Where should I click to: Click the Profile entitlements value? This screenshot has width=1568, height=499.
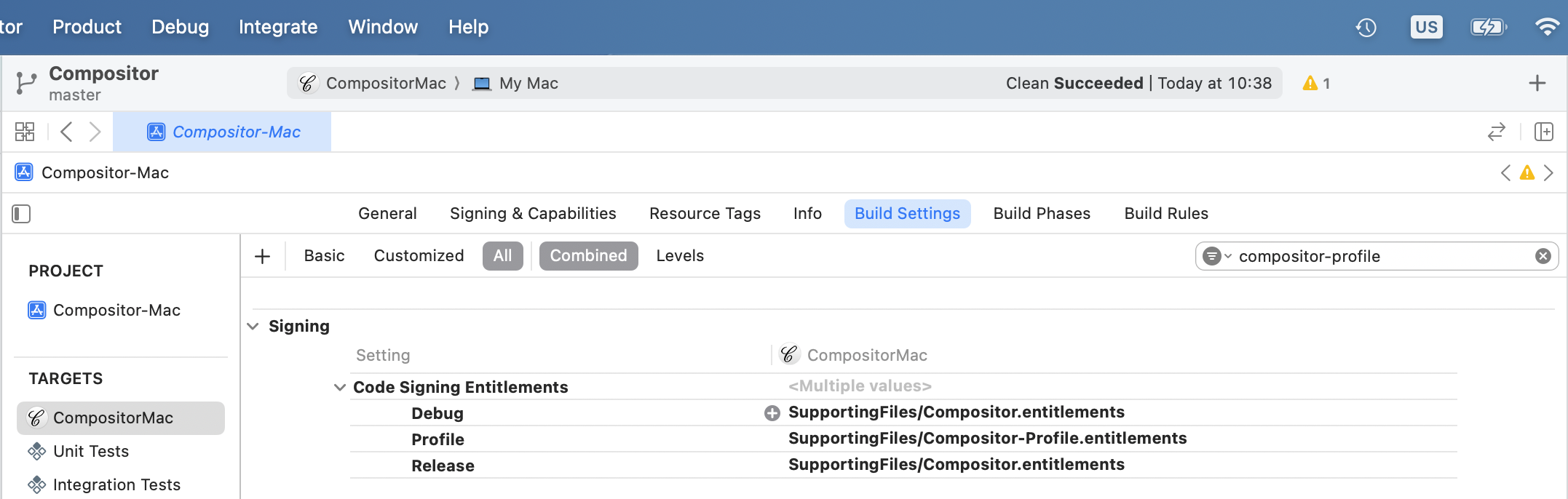coord(987,439)
